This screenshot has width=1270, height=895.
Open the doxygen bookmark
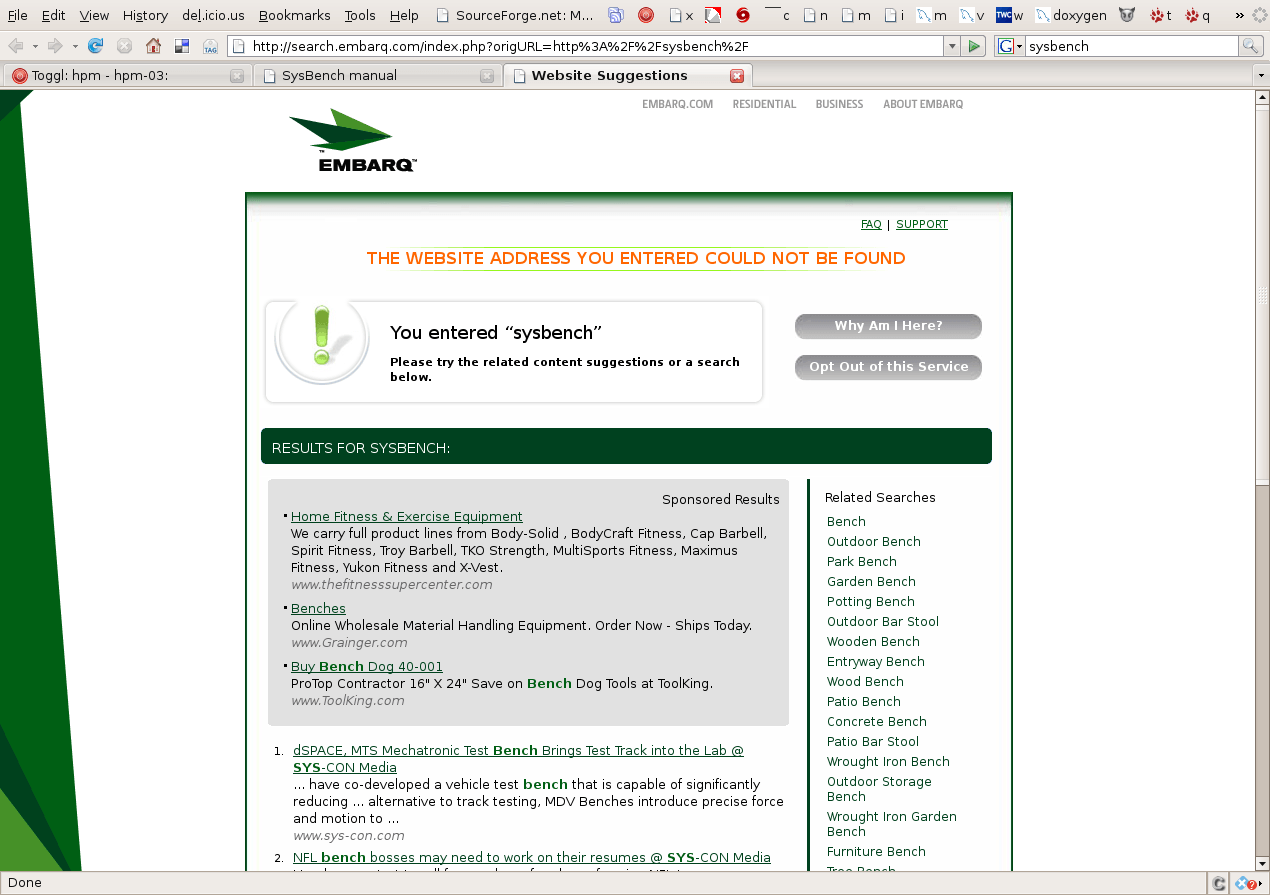1071,15
